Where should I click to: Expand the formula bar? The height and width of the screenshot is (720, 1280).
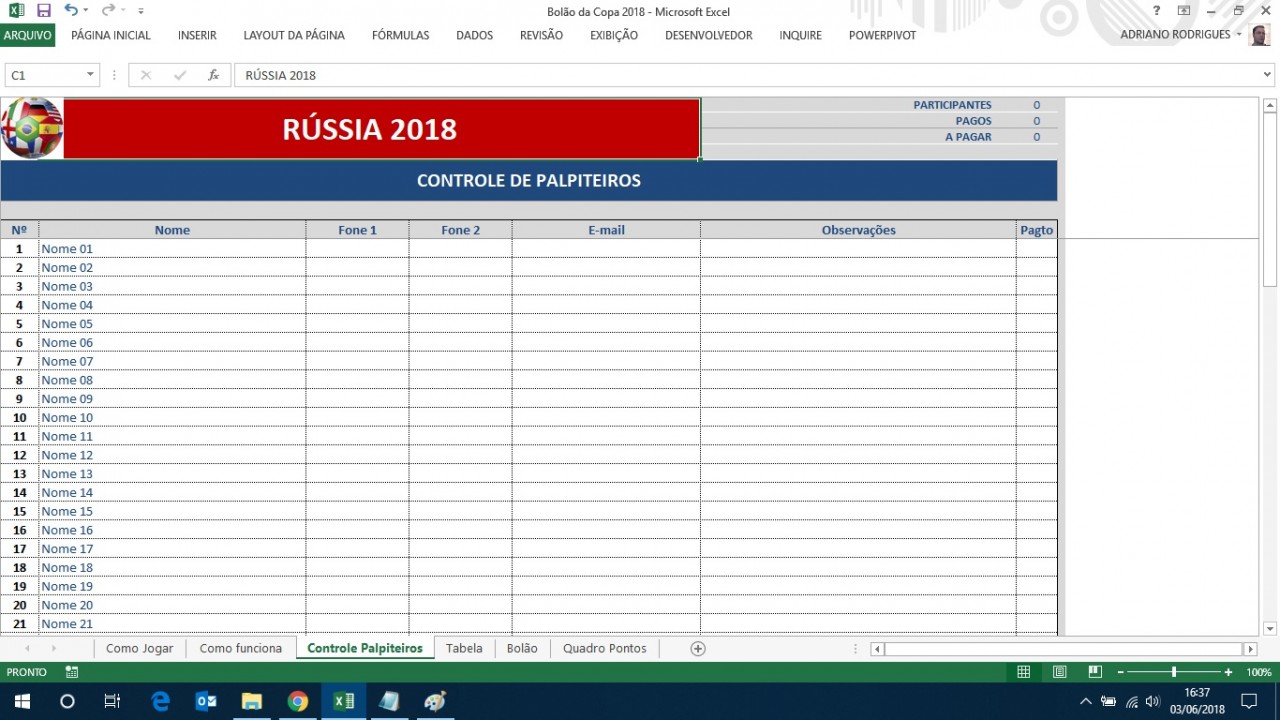point(1268,75)
